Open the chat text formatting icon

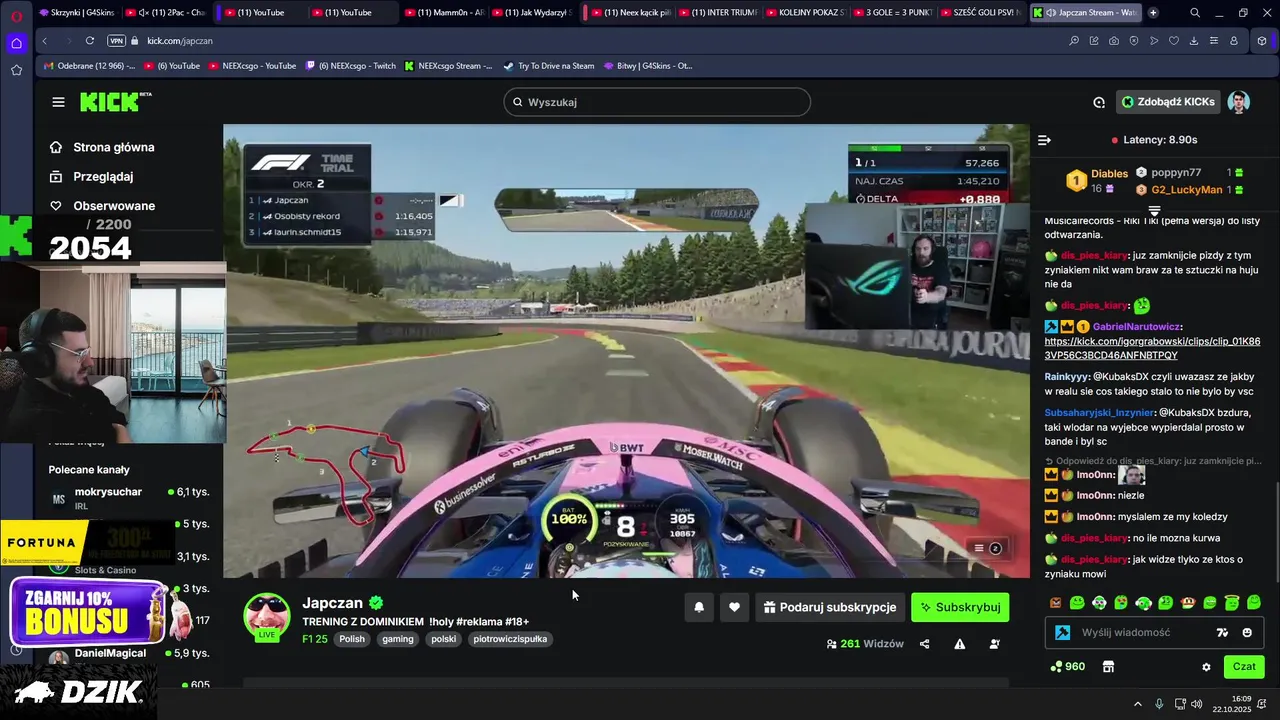[x=1222, y=632]
